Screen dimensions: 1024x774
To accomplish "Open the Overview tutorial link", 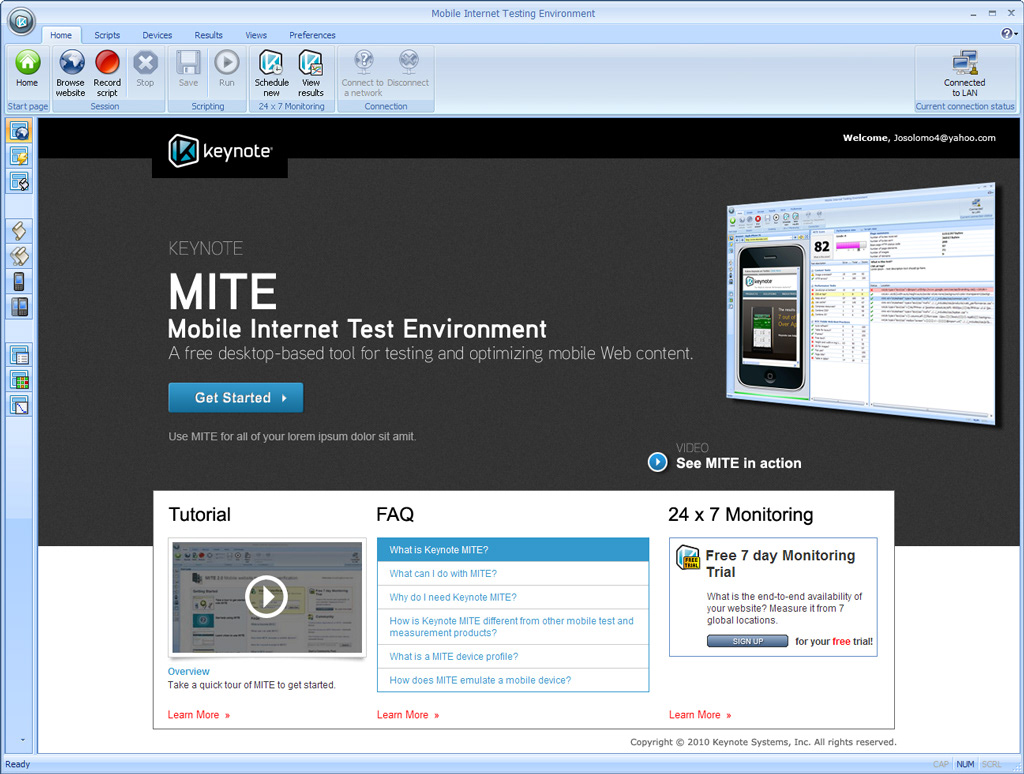I will (188, 671).
